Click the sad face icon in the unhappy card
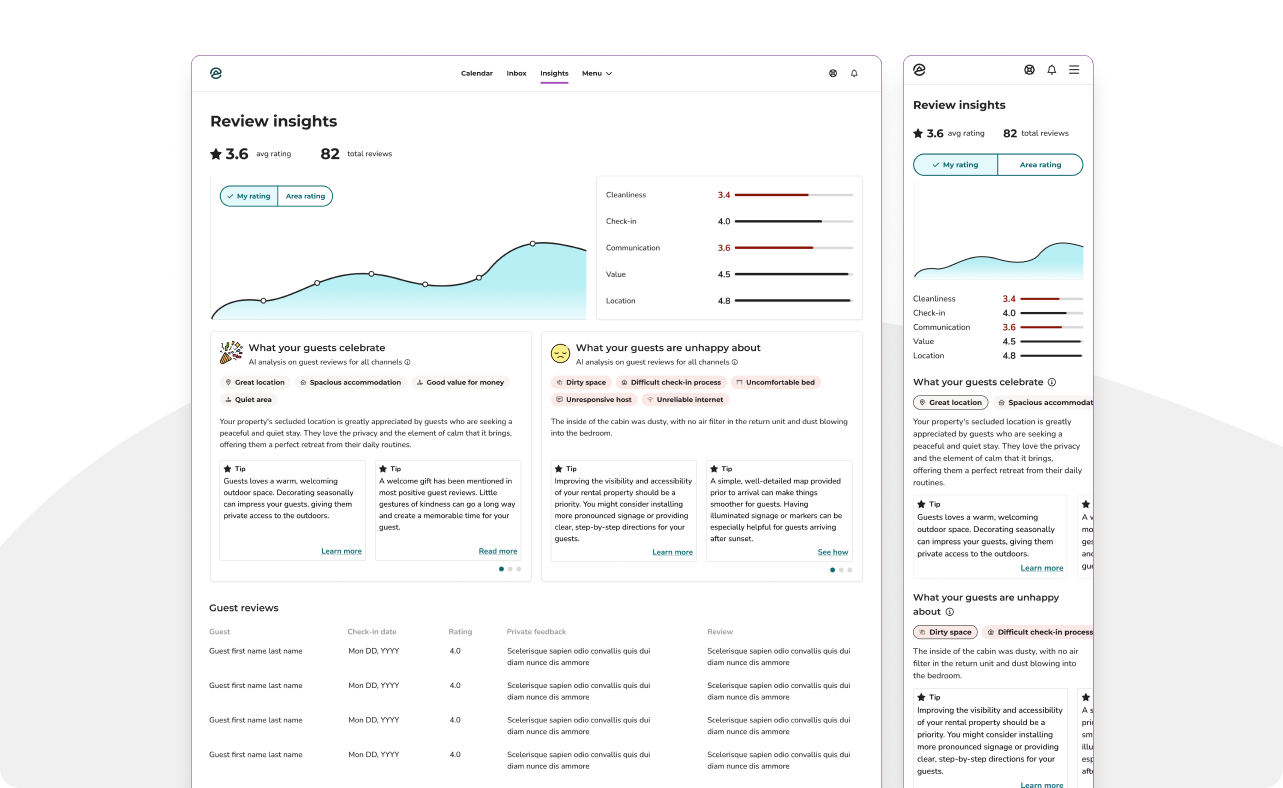The width and height of the screenshot is (1283, 788). click(561, 353)
